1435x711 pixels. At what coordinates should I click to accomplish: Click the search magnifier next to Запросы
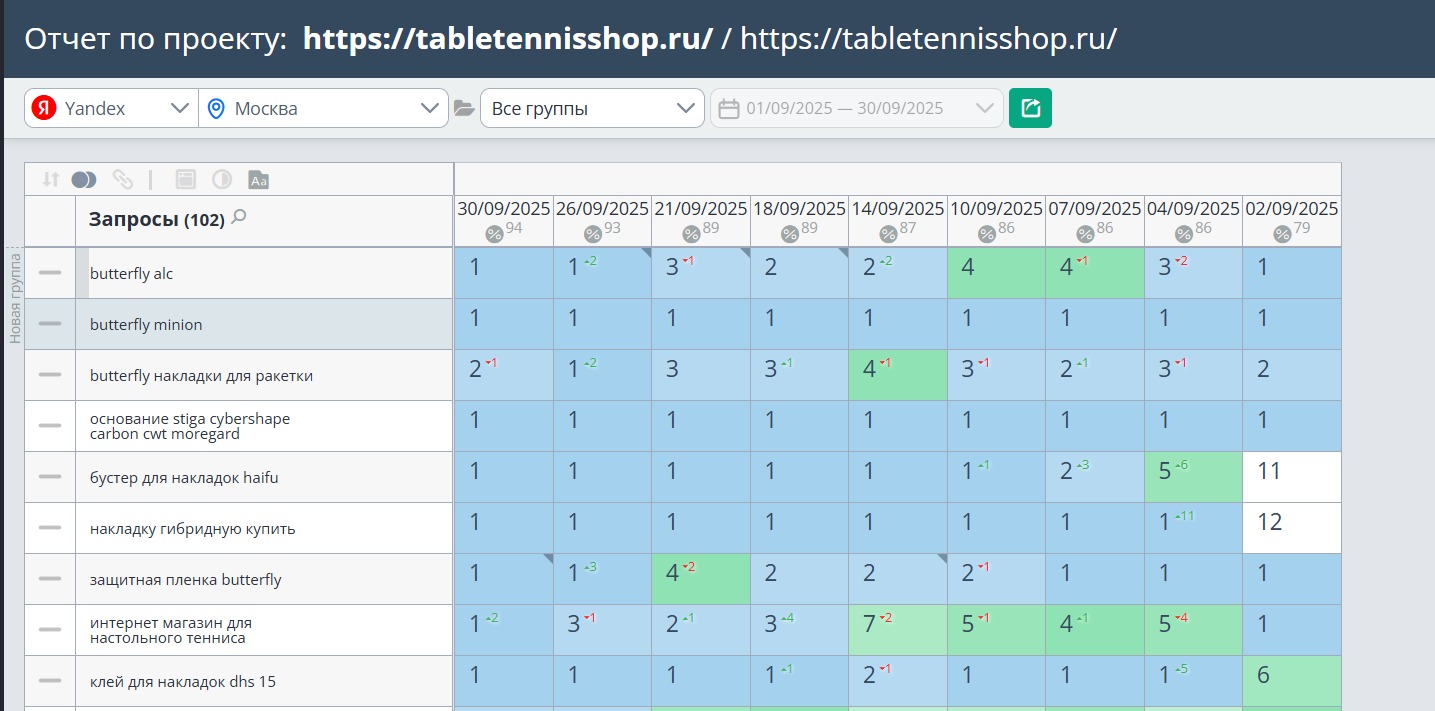238,217
